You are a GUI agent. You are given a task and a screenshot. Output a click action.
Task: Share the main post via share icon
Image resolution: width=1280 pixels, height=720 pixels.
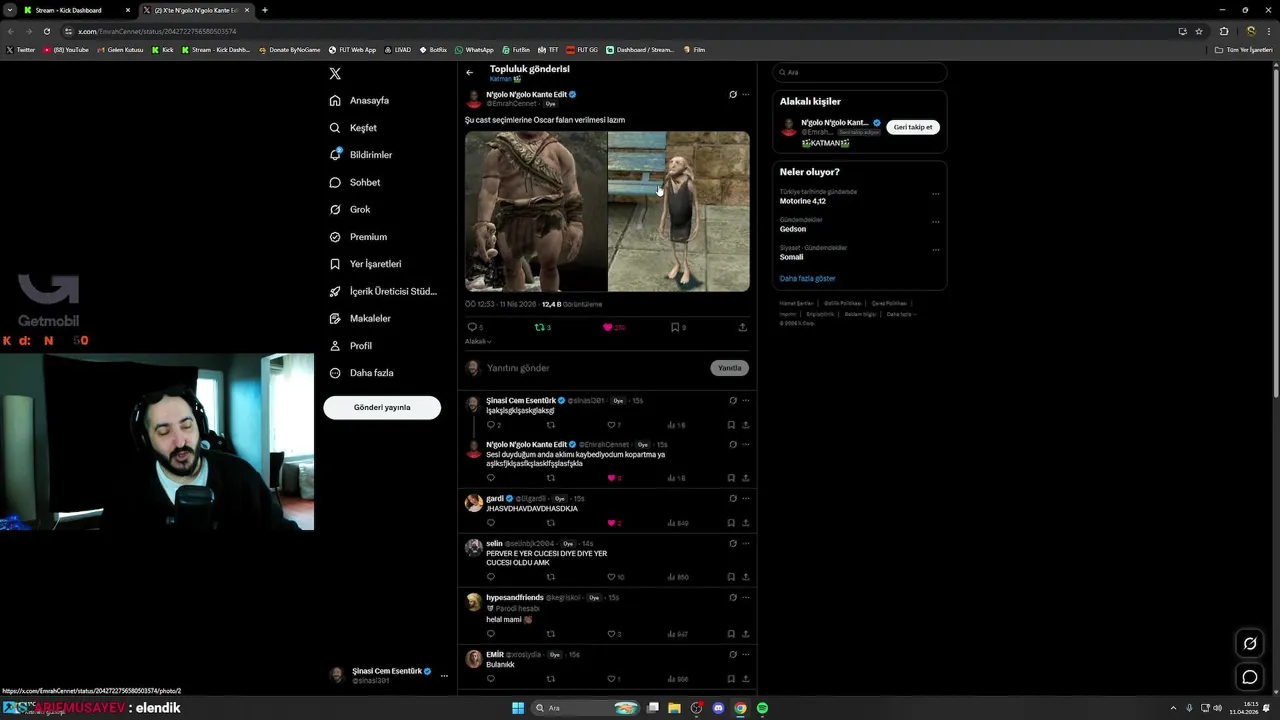click(x=742, y=327)
